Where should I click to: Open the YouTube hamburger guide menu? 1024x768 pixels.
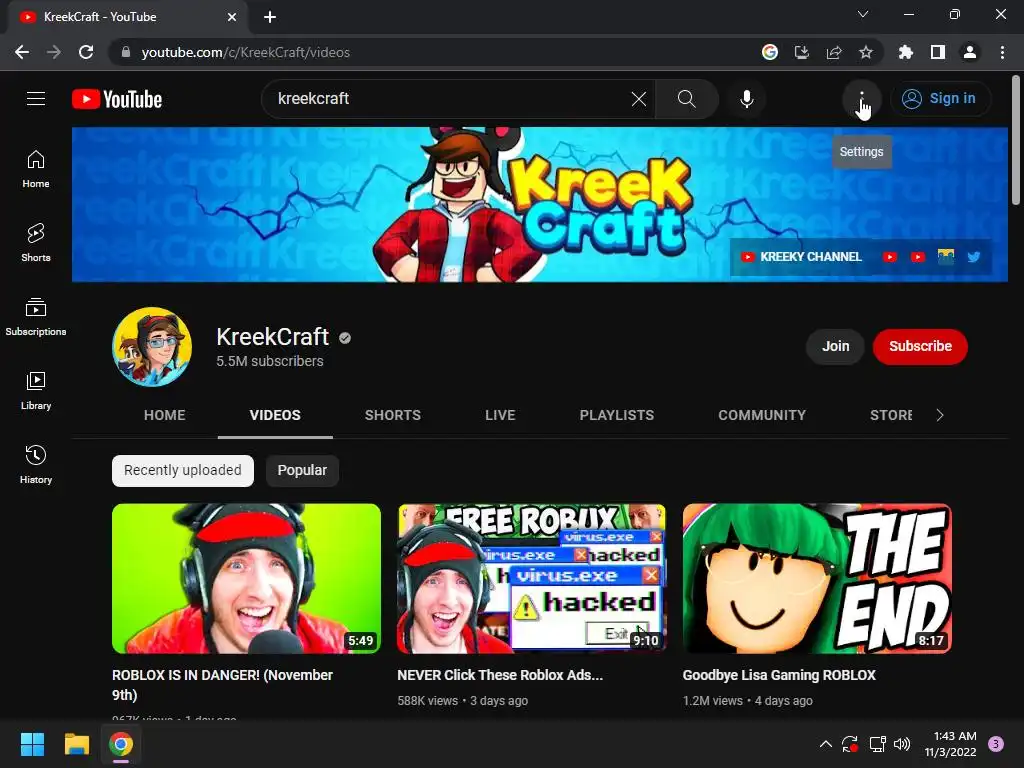coord(36,99)
